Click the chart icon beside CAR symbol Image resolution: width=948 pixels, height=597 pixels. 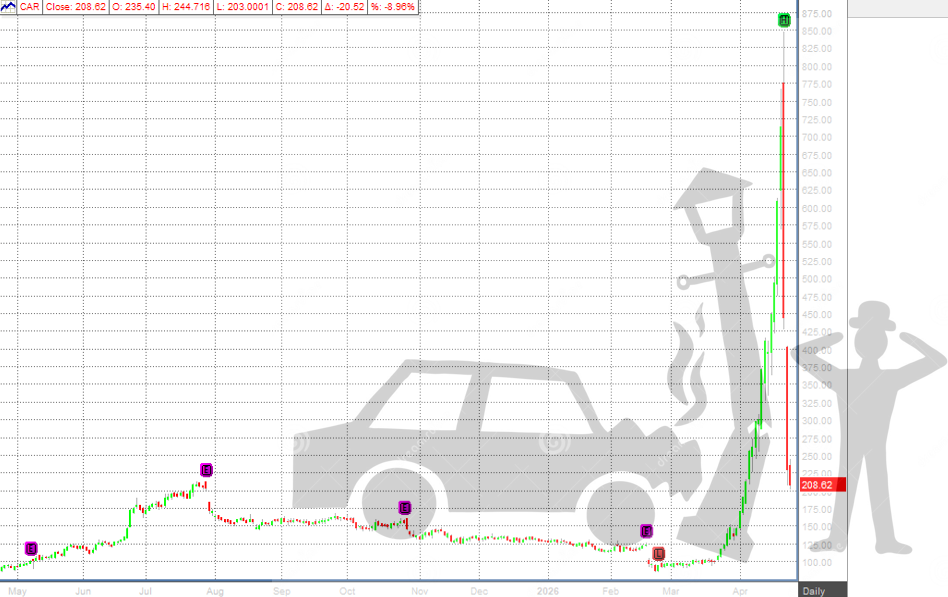coord(10,6)
